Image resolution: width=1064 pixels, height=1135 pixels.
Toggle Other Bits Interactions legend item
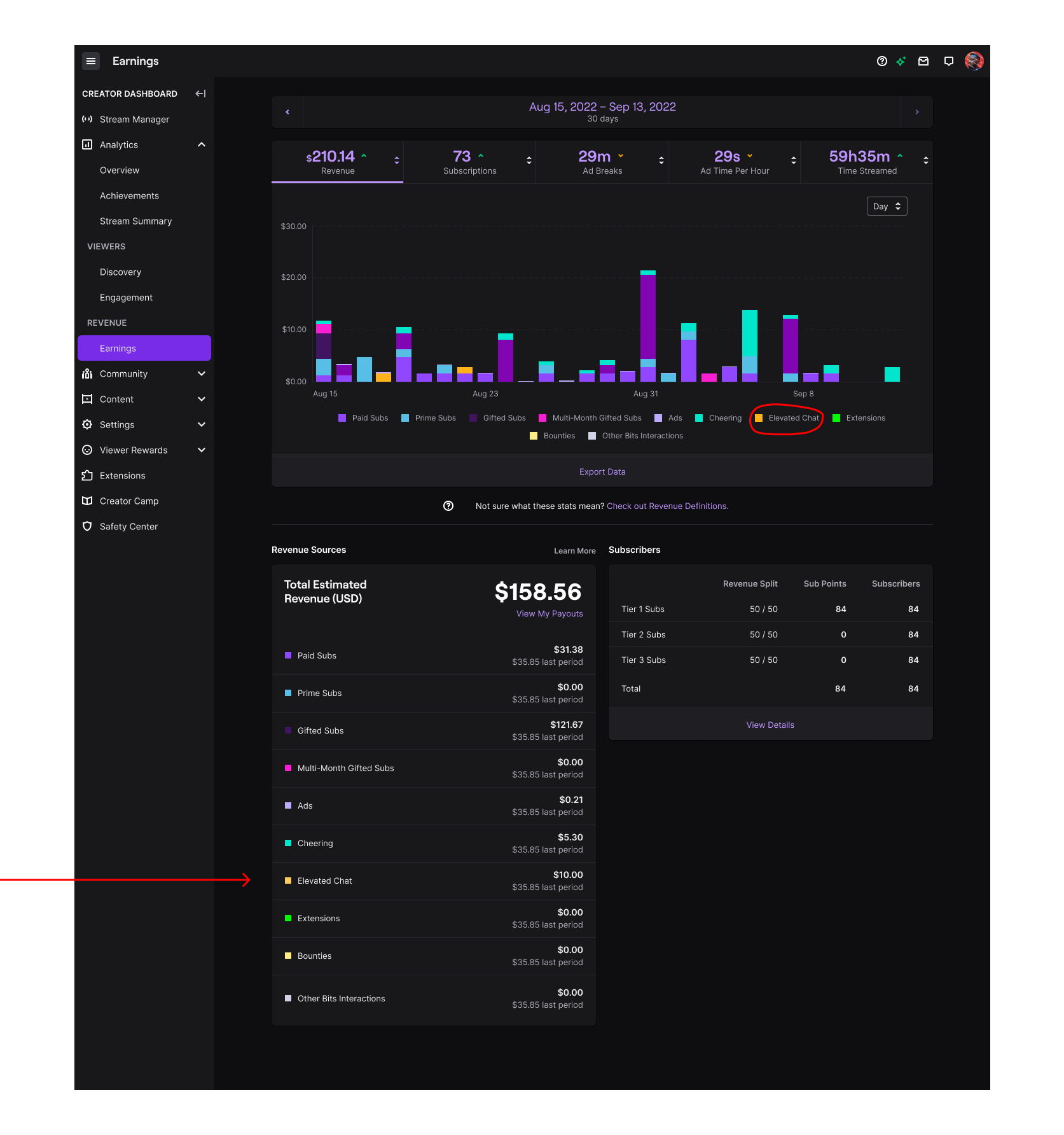pyautogui.click(x=636, y=436)
